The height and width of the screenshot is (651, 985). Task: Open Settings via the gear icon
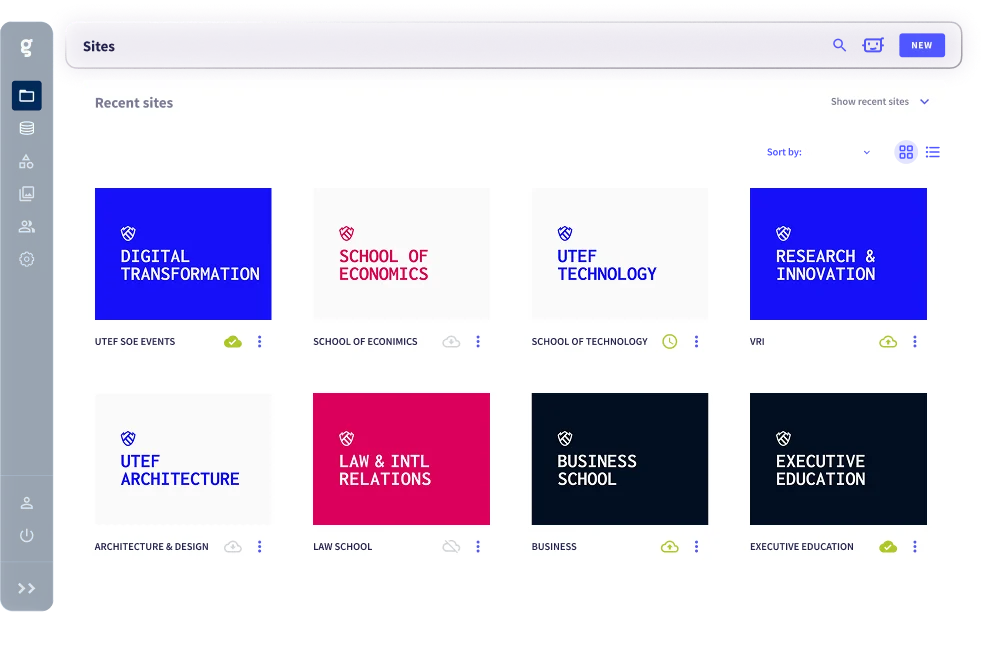[x=26, y=259]
